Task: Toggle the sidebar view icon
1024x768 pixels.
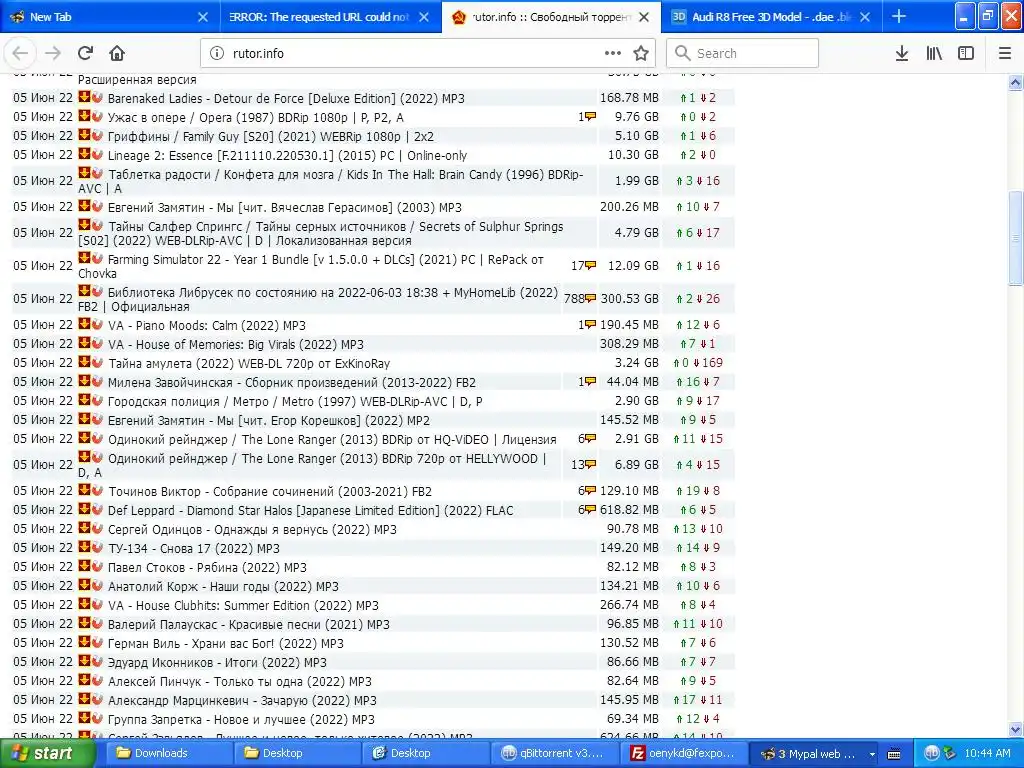Action: point(966,53)
